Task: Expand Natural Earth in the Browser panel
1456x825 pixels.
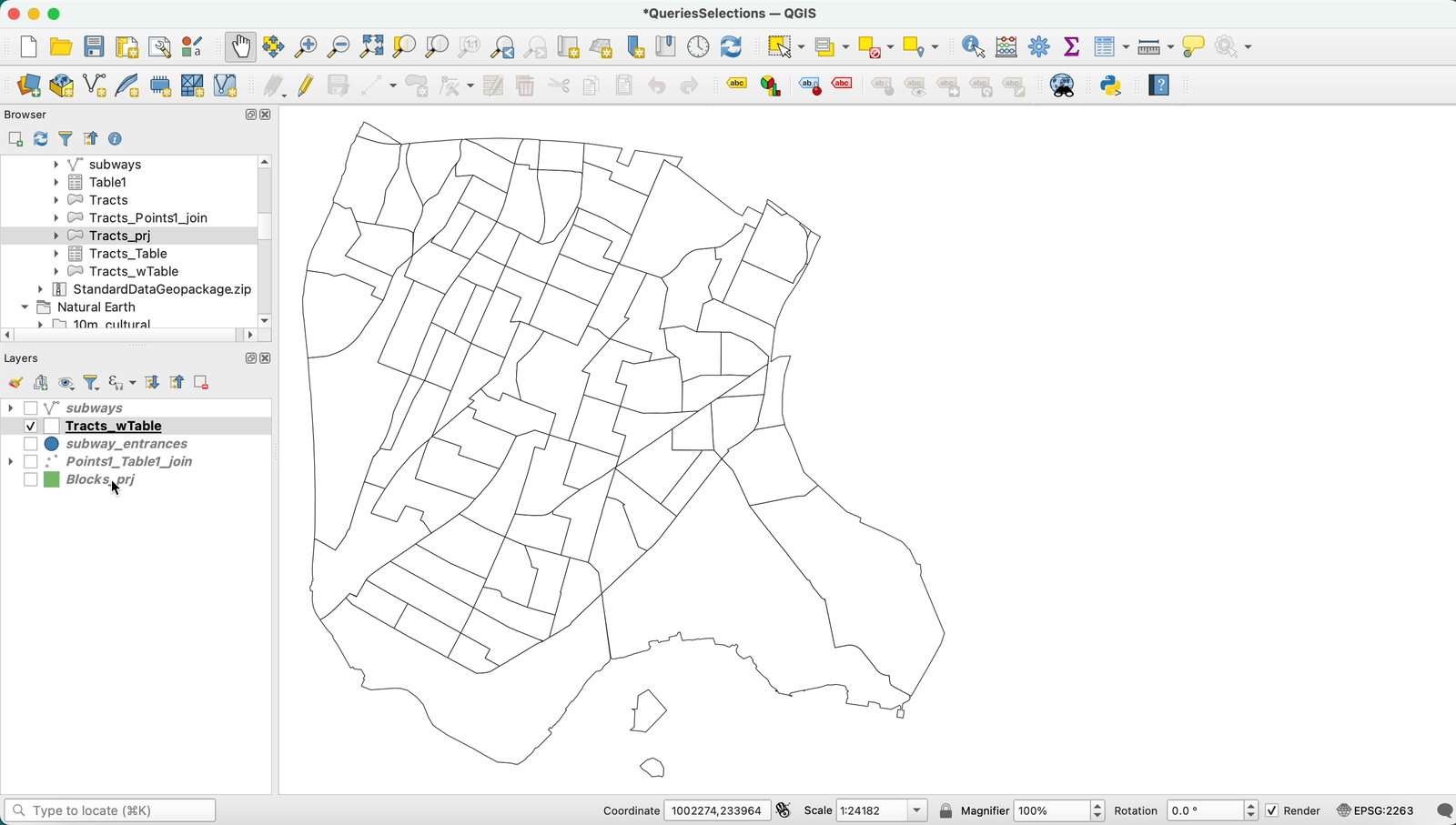Action: pos(24,307)
